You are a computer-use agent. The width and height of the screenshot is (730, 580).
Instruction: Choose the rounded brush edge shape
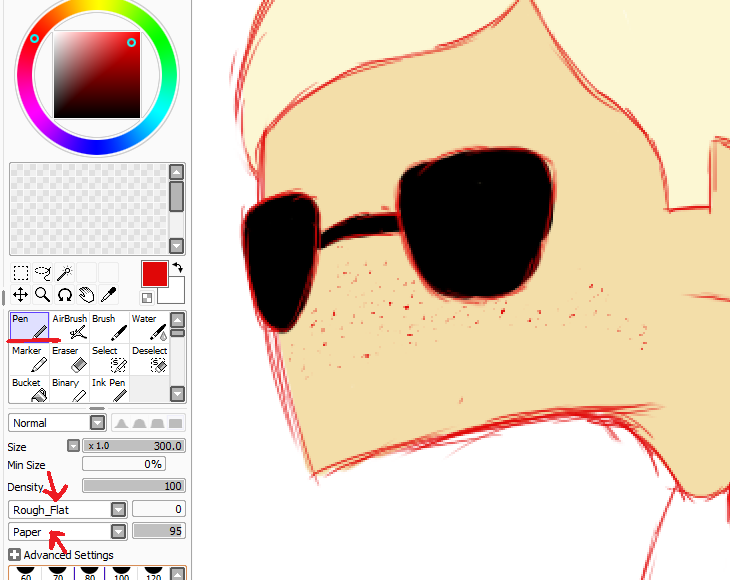tap(139, 423)
